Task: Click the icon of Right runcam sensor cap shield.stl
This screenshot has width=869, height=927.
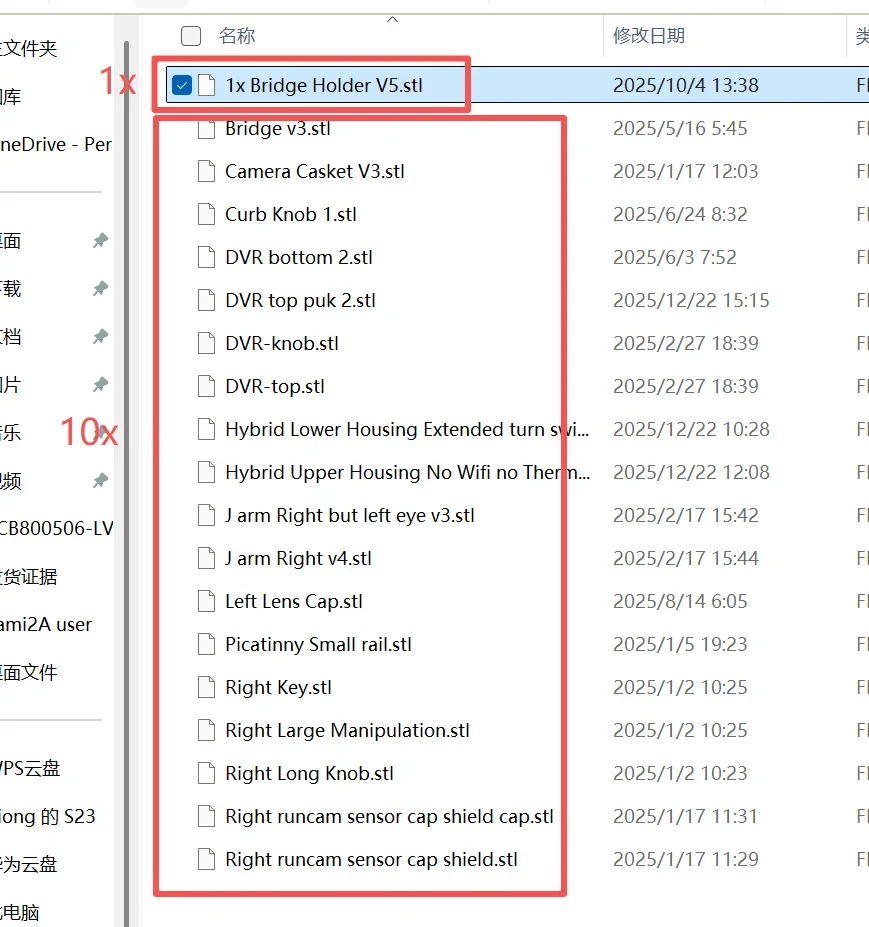Action: (x=206, y=859)
